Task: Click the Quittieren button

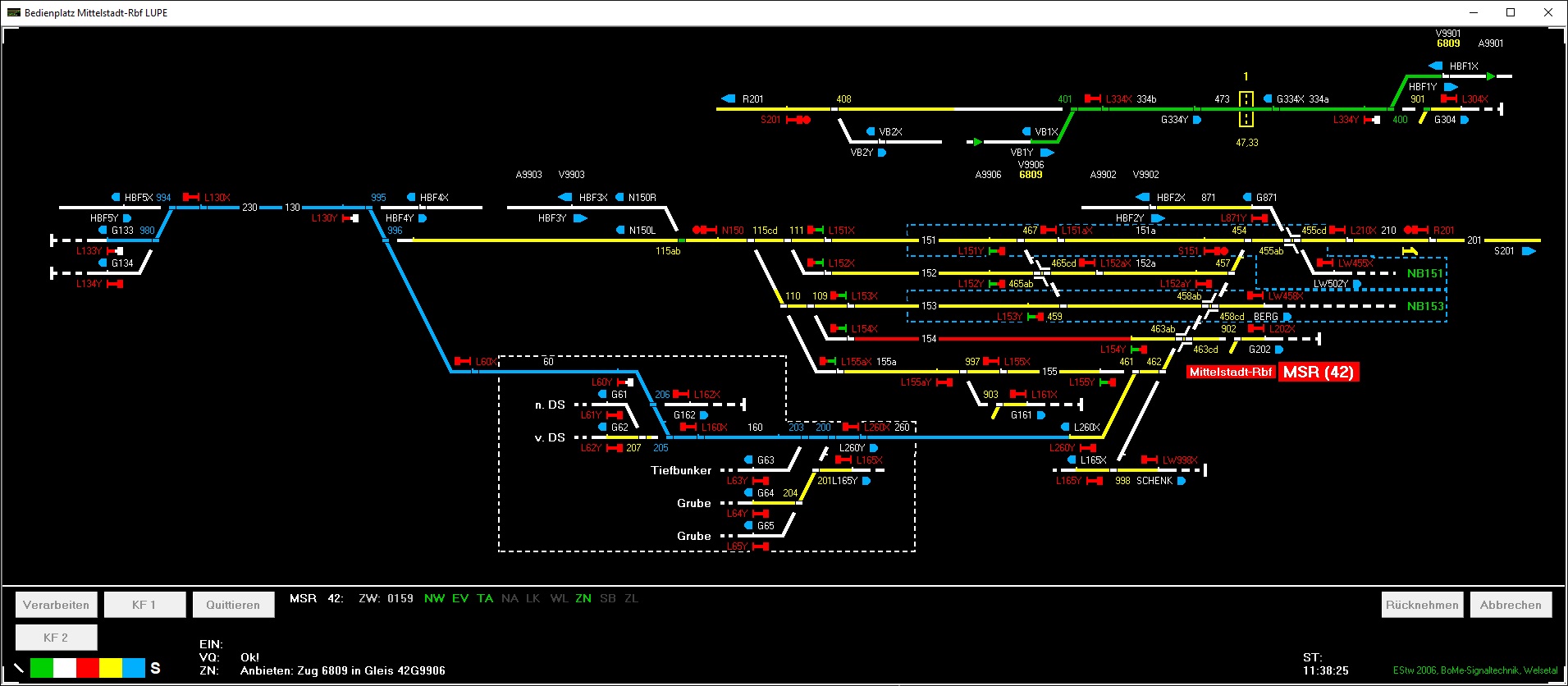Action: click(x=233, y=605)
